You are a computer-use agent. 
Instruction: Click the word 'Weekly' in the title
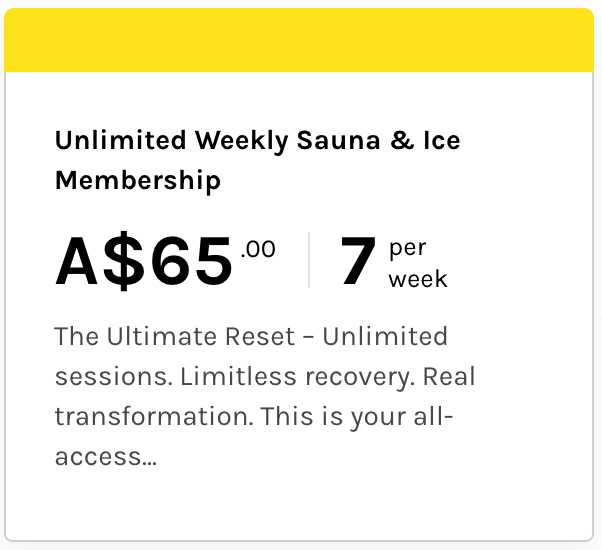pos(241,141)
